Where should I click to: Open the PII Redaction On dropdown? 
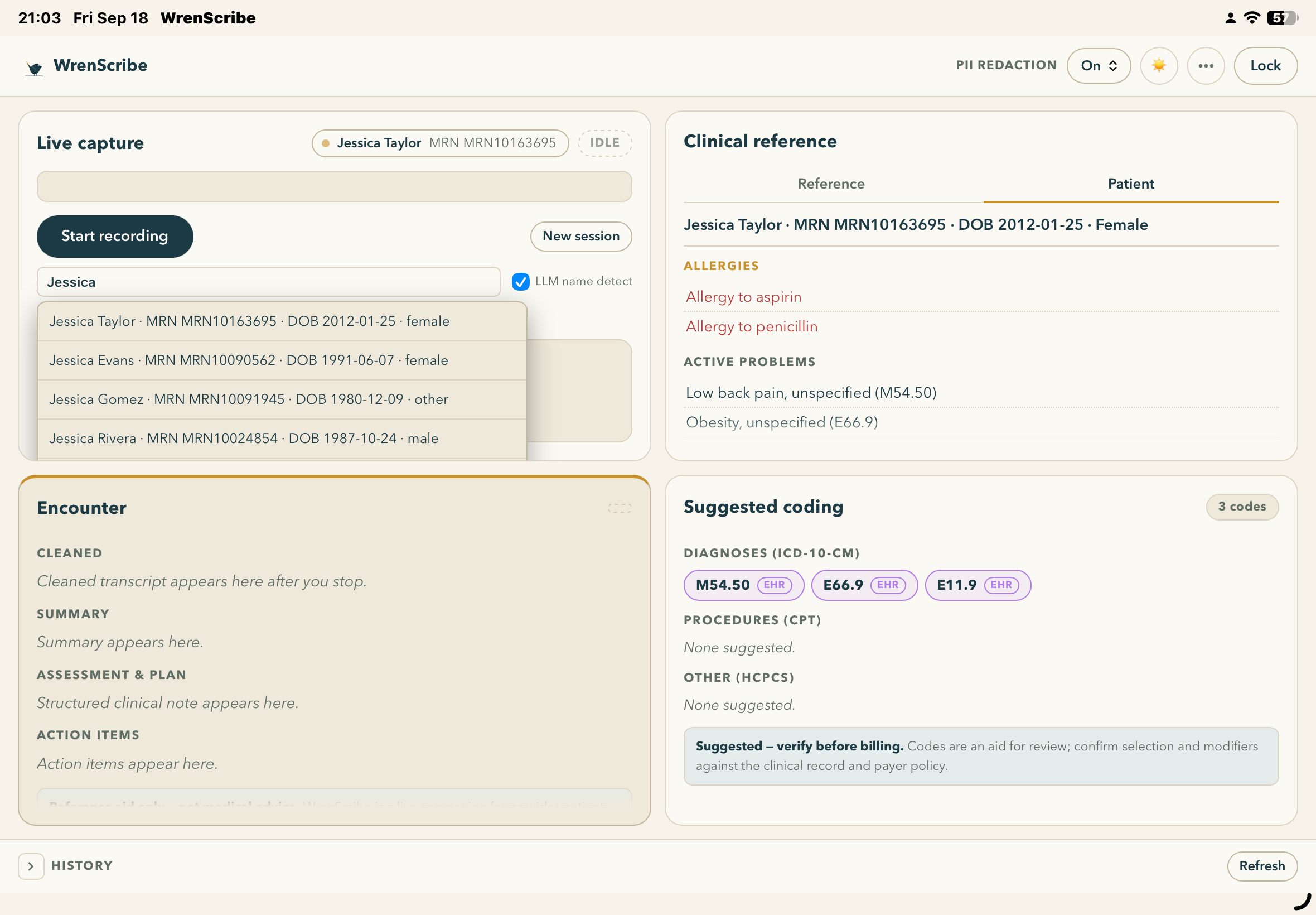(1099, 66)
